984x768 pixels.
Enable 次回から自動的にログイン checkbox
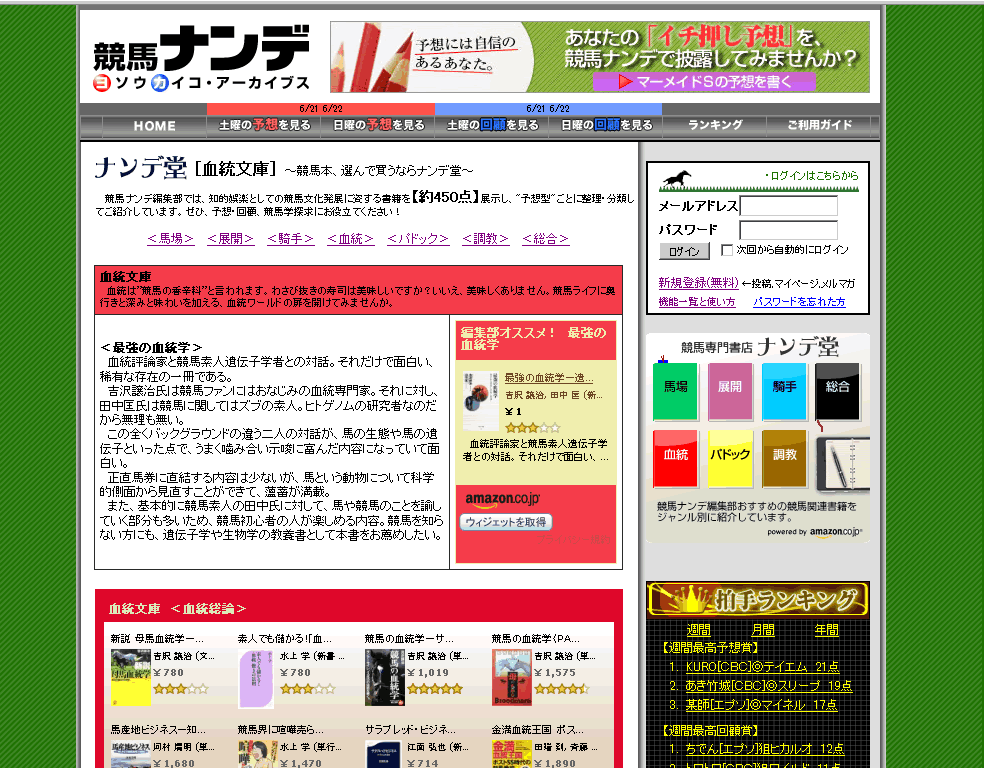tap(727, 250)
